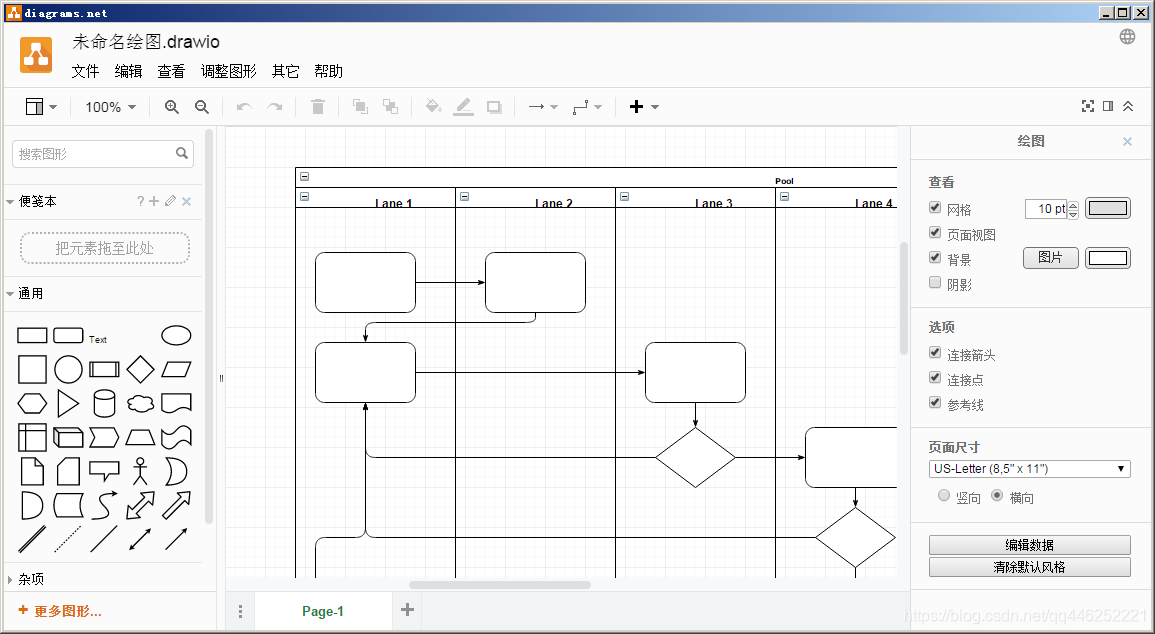Pick the actor stick figure shape
The width and height of the screenshot is (1155, 634).
141,470
